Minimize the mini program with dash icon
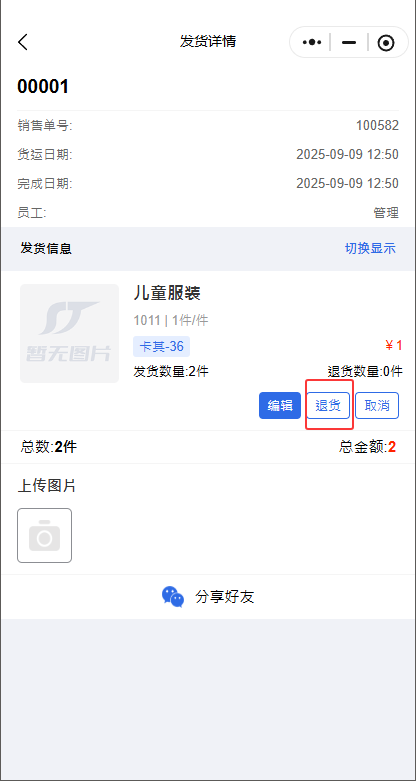Viewport: 416px width, 781px height. coord(349,43)
